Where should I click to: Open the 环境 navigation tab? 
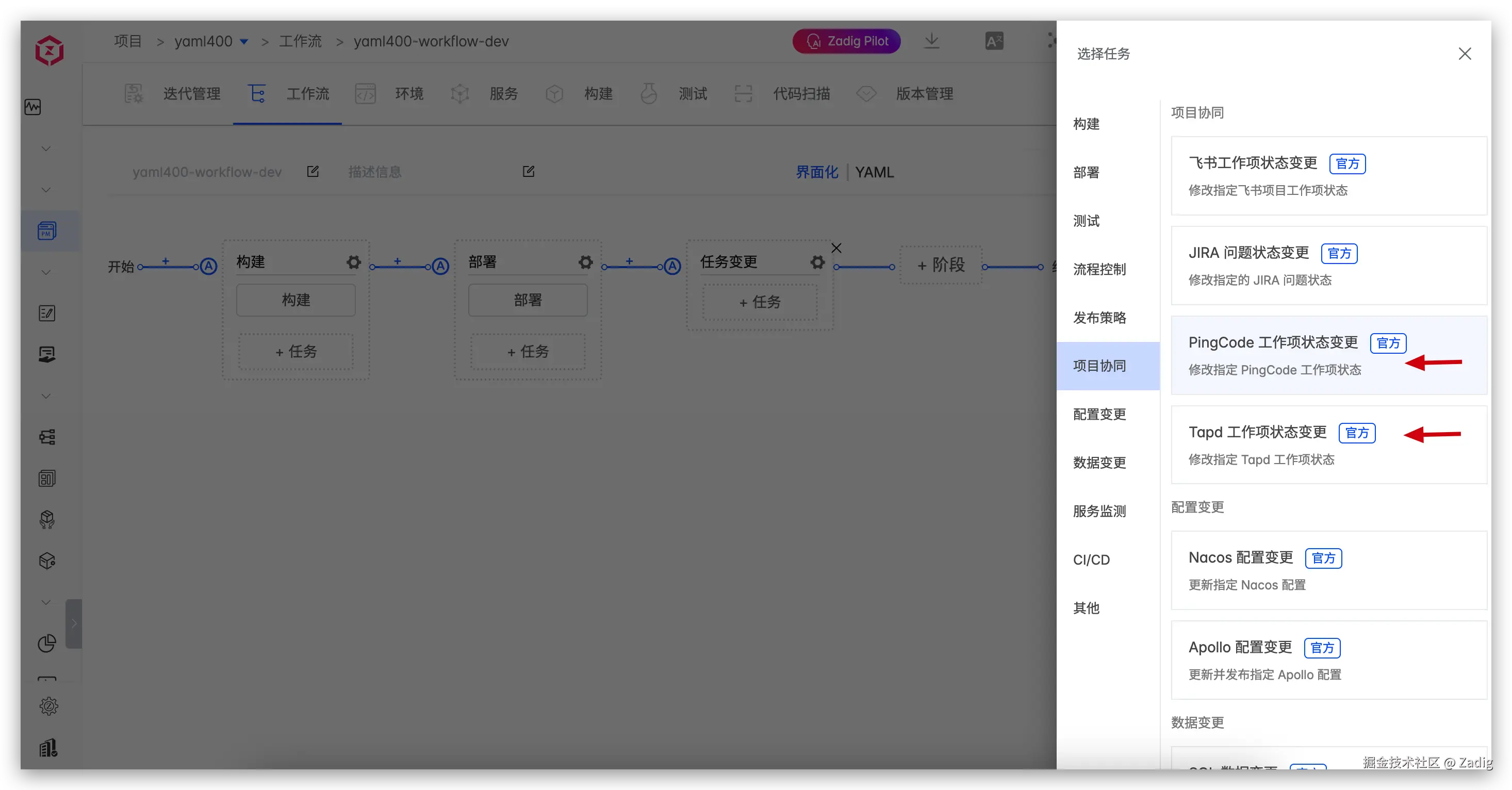pyautogui.click(x=408, y=93)
